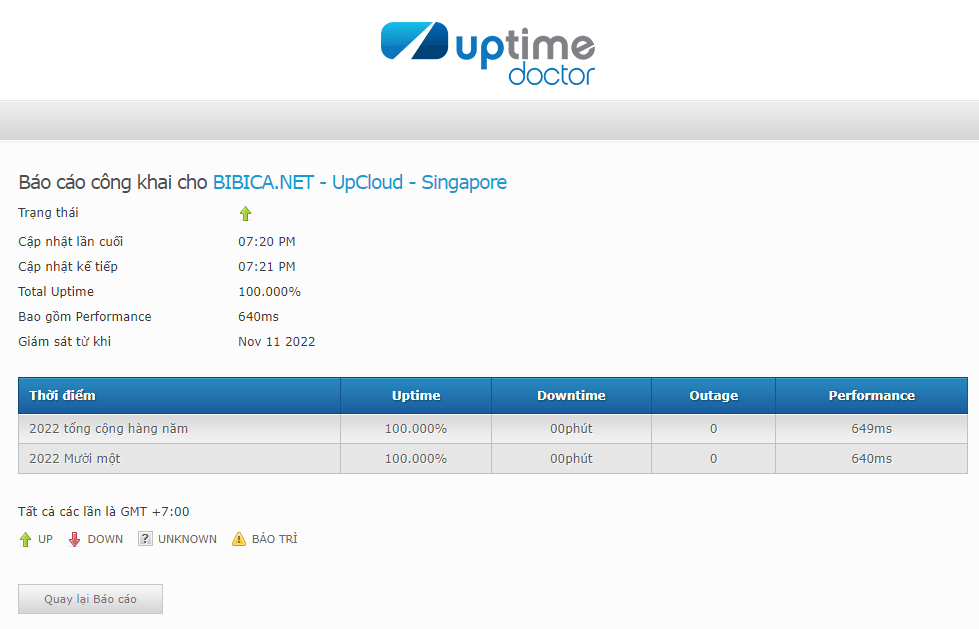Click uptime 100.000% in the yearly total row

(x=416, y=428)
